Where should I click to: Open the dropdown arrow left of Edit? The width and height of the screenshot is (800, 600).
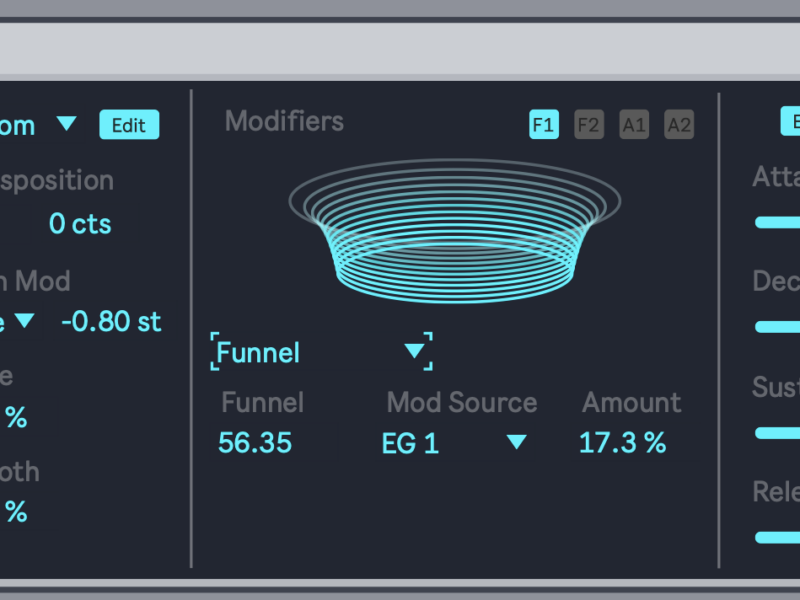pyautogui.click(x=66, y=124)
